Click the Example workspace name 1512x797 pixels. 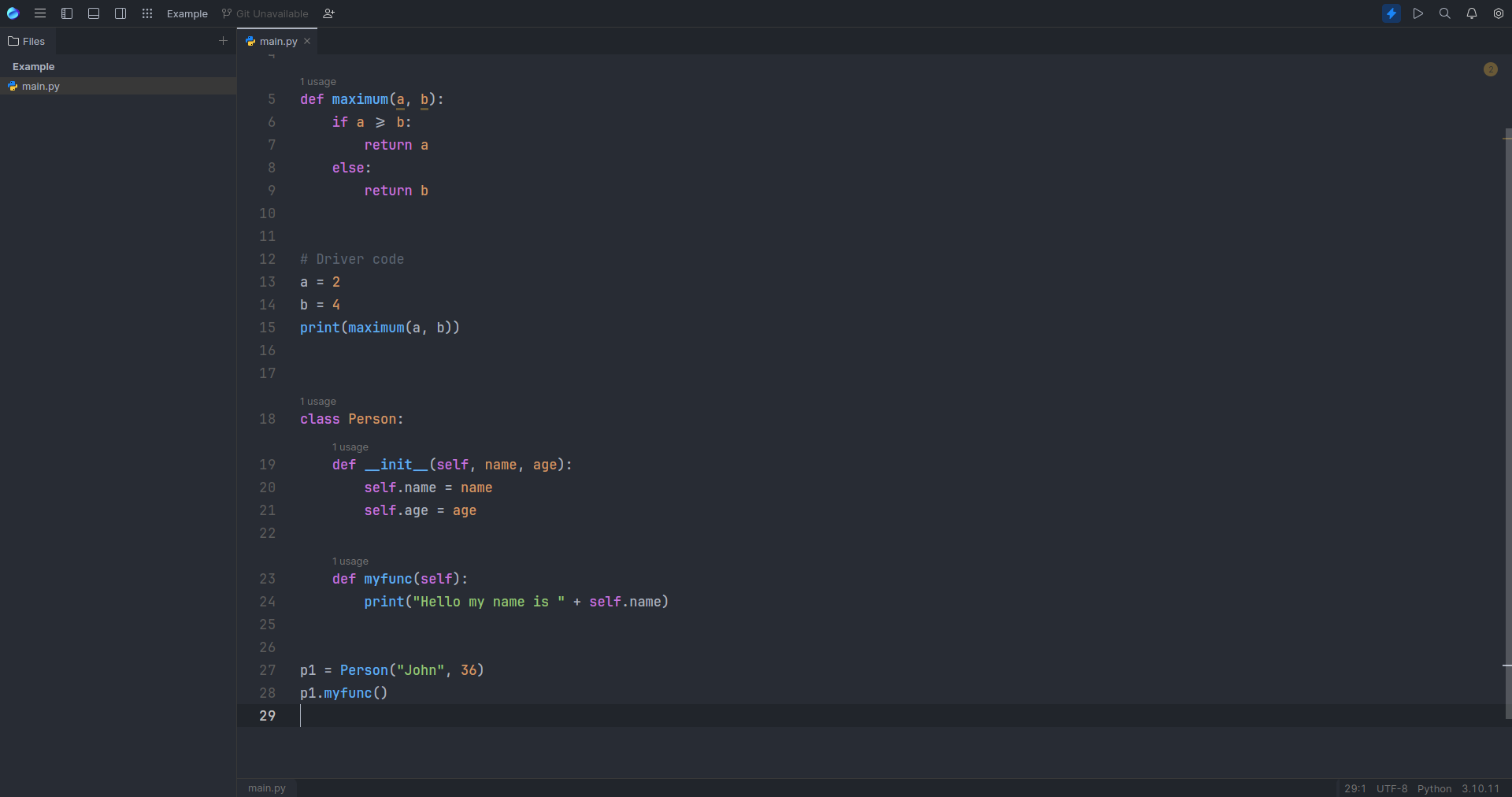(x=187, y=14)
